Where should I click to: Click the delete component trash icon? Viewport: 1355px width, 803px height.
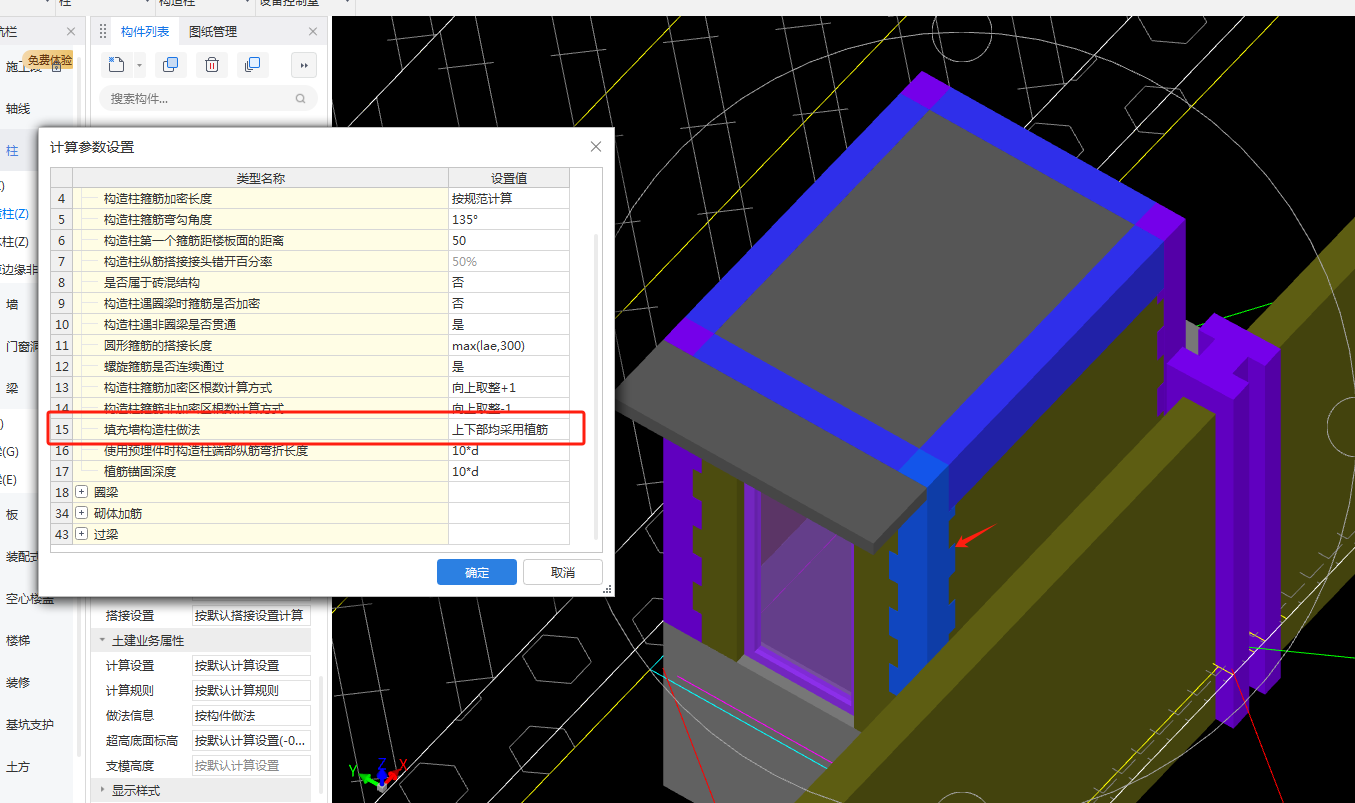pyautogui.click(x=212, y=65)
